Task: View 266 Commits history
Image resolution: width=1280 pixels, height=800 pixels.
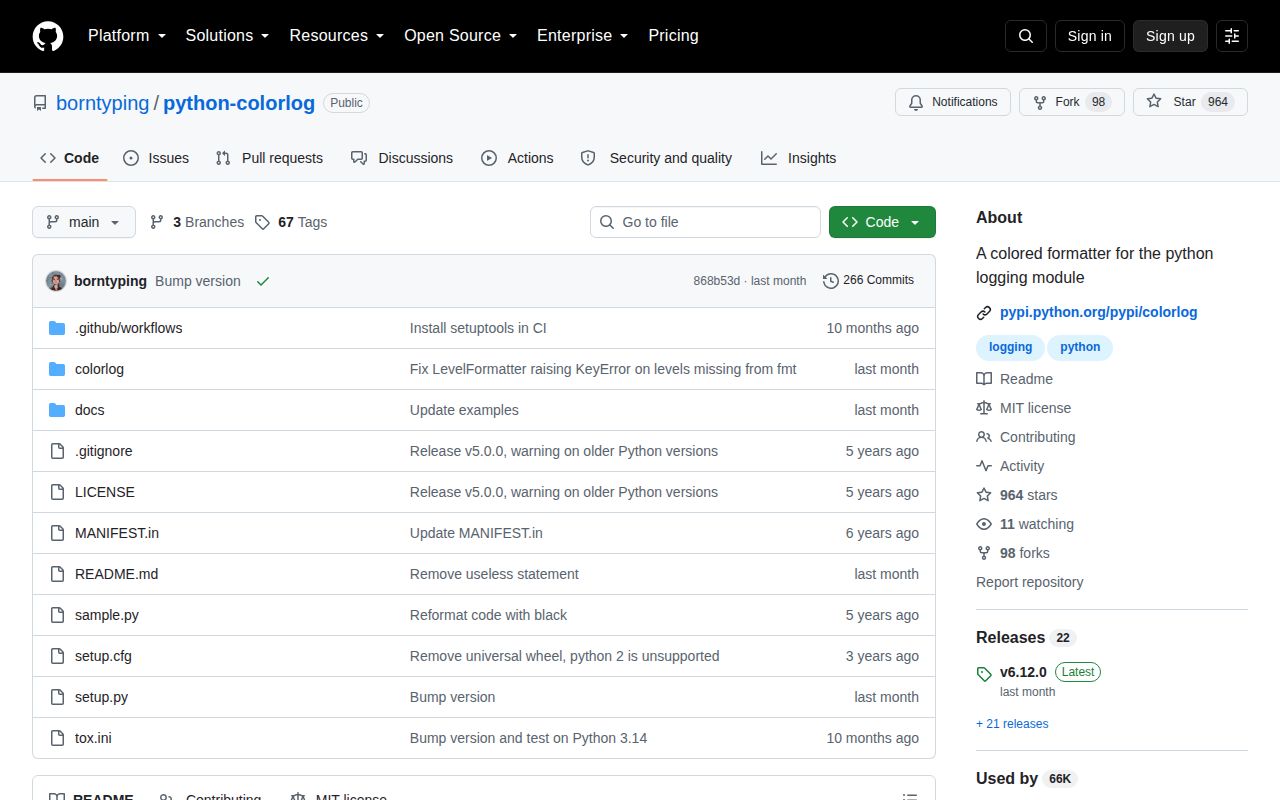Action: (x=868, y=281)
